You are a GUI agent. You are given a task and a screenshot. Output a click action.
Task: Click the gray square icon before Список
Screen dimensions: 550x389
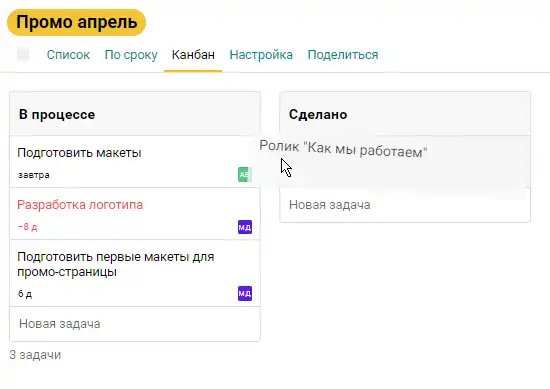point(24,54)
